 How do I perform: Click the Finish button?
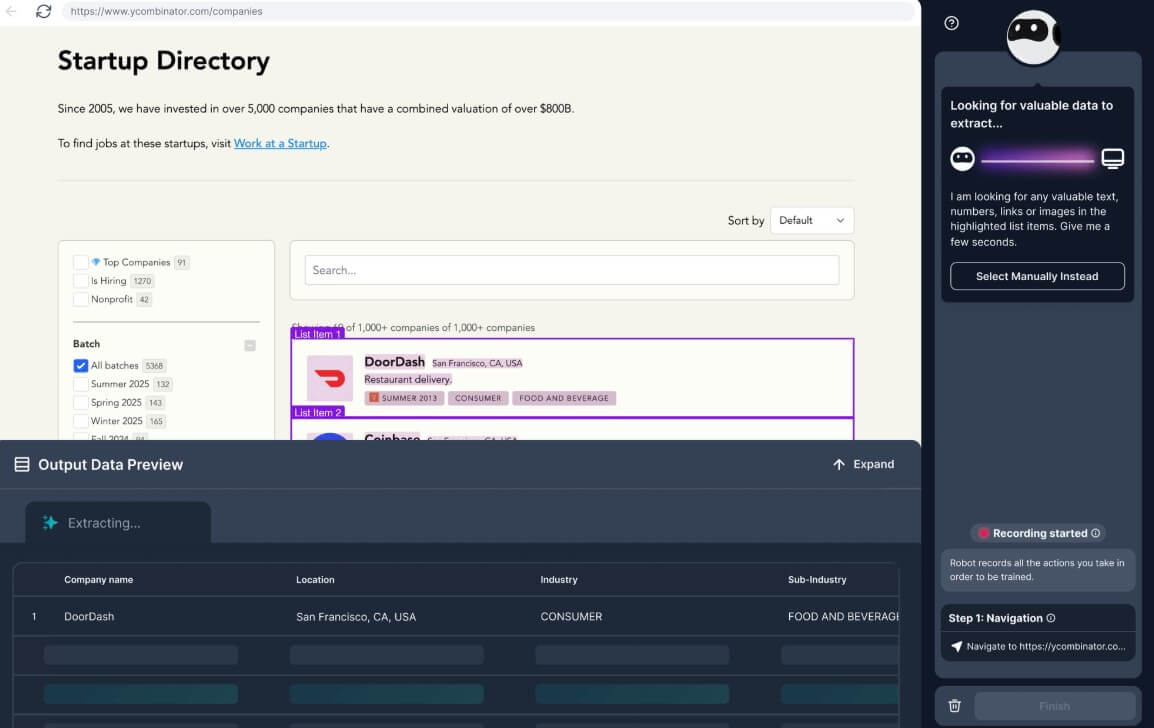point(1054,706)
